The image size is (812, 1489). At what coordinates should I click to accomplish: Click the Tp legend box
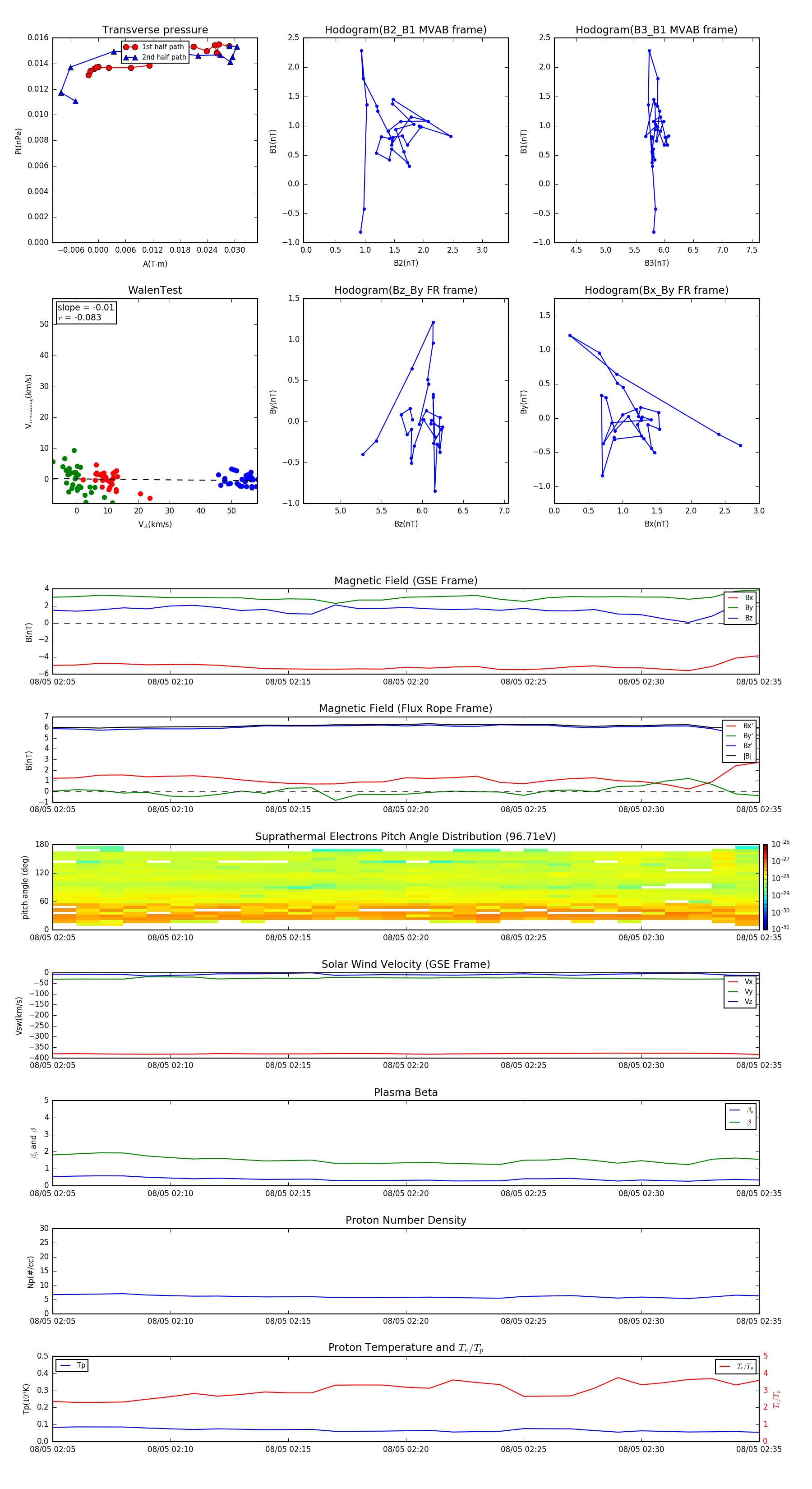(72, 1365)
